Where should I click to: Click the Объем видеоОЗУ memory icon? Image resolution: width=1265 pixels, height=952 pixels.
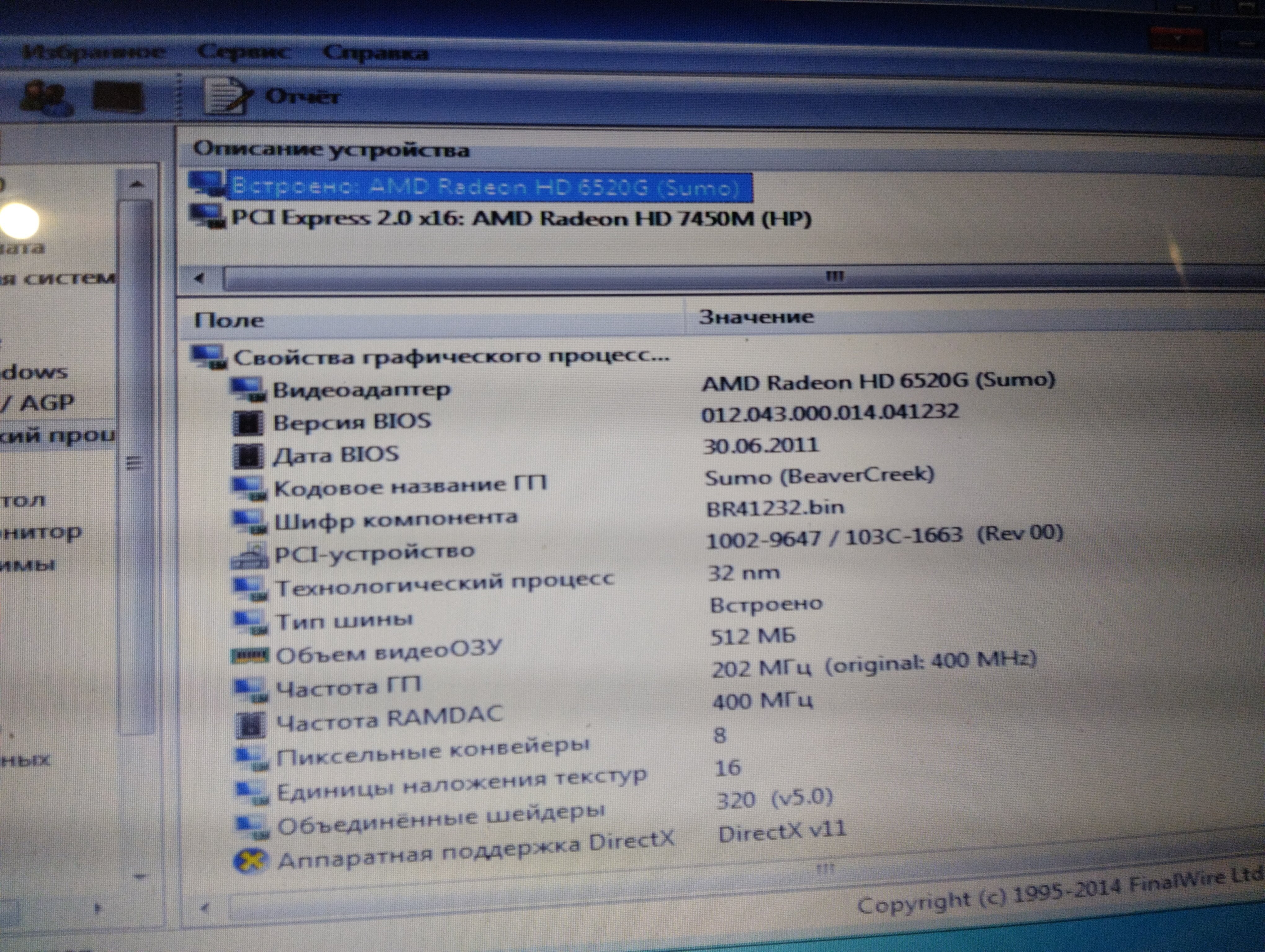[250, 655]
